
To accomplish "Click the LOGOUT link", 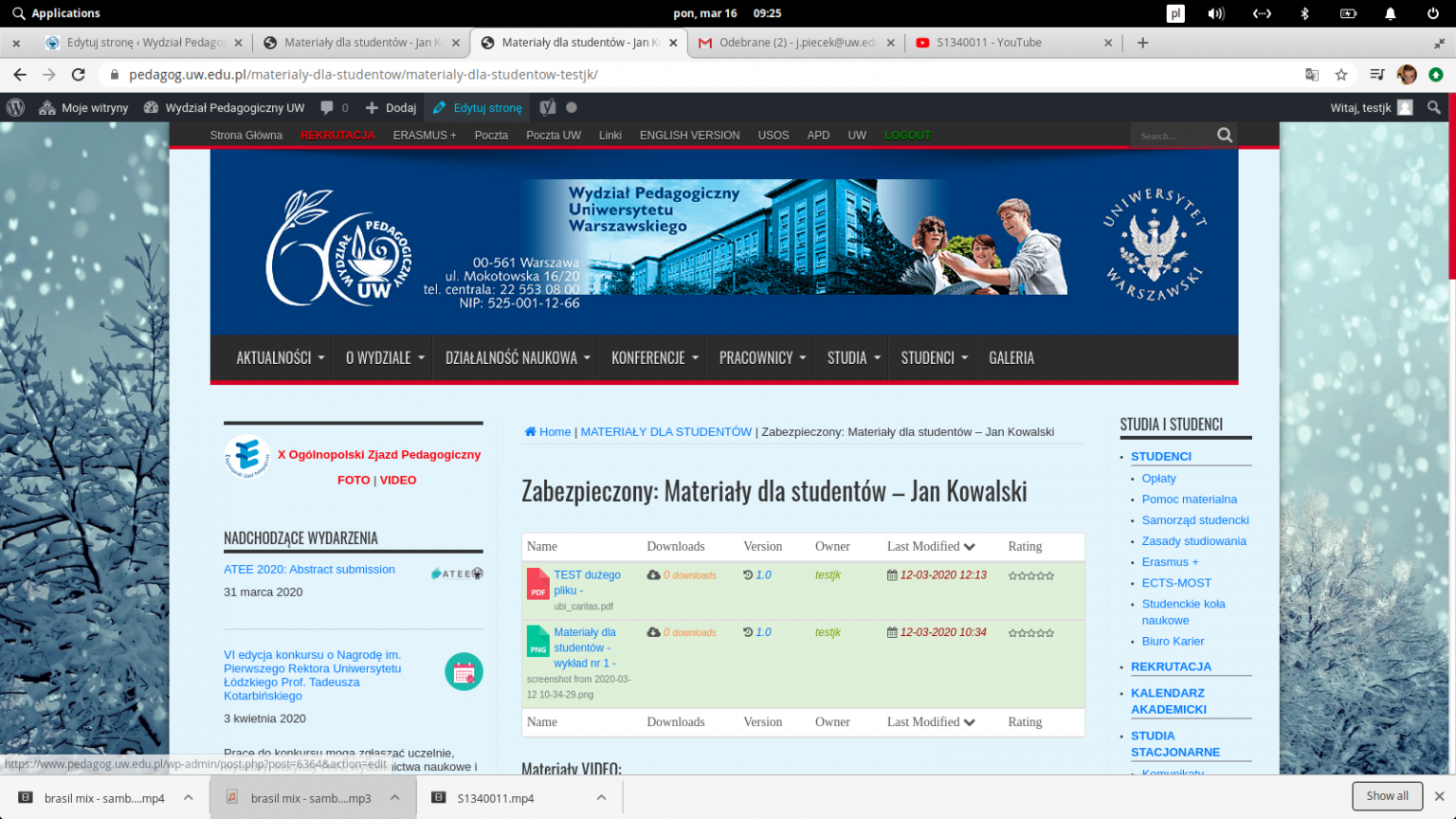I will tap(907, 136).
